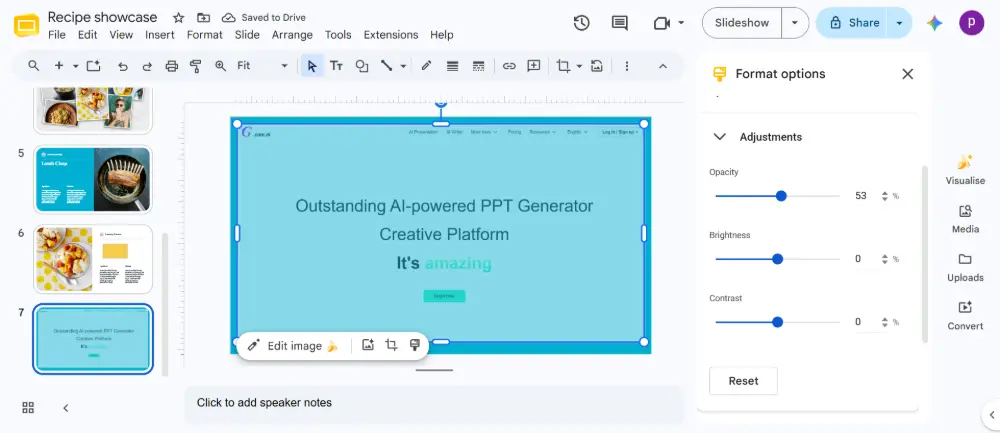Click the border weight icon
This screenshot has height=433, width=1000.
452,66
